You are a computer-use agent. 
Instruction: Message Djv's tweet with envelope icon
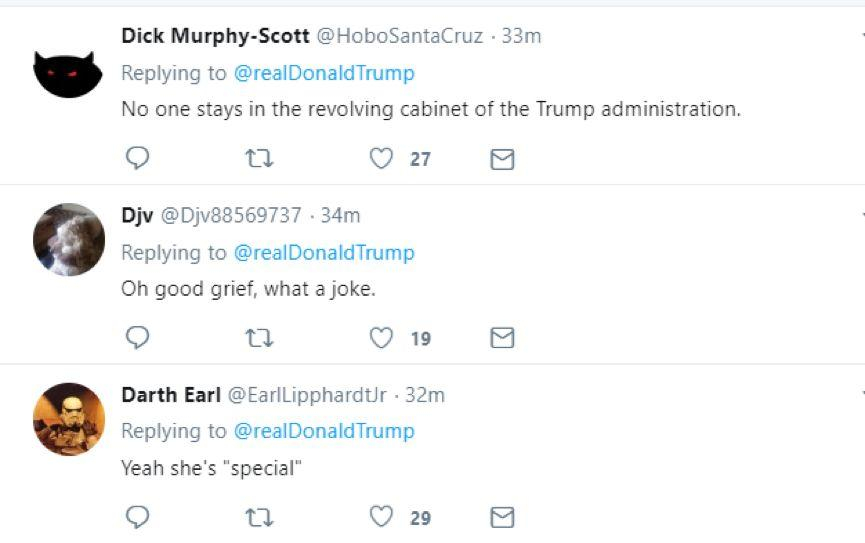[502, 339]
